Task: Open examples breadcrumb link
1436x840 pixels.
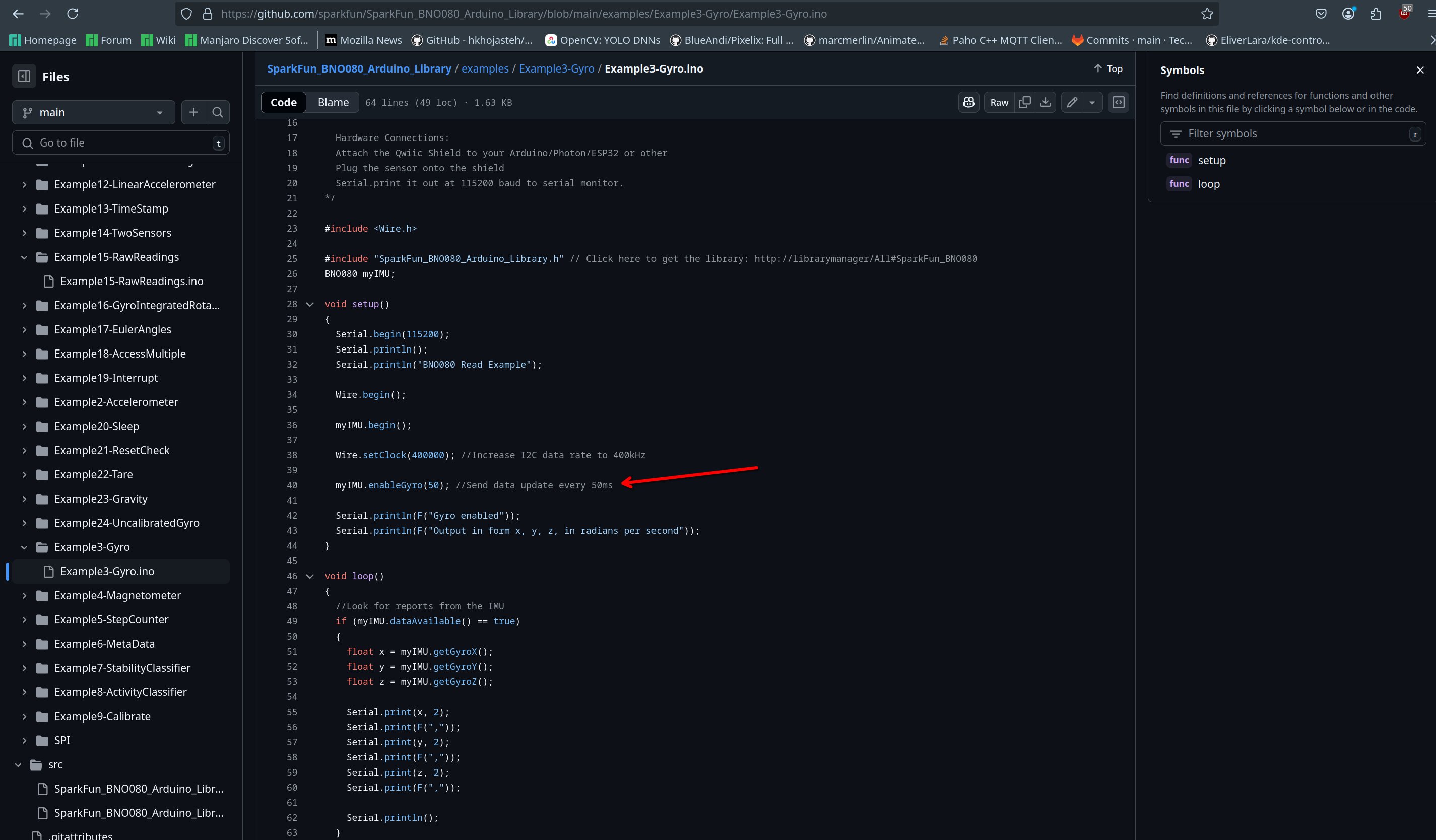Action: (485, 68)
